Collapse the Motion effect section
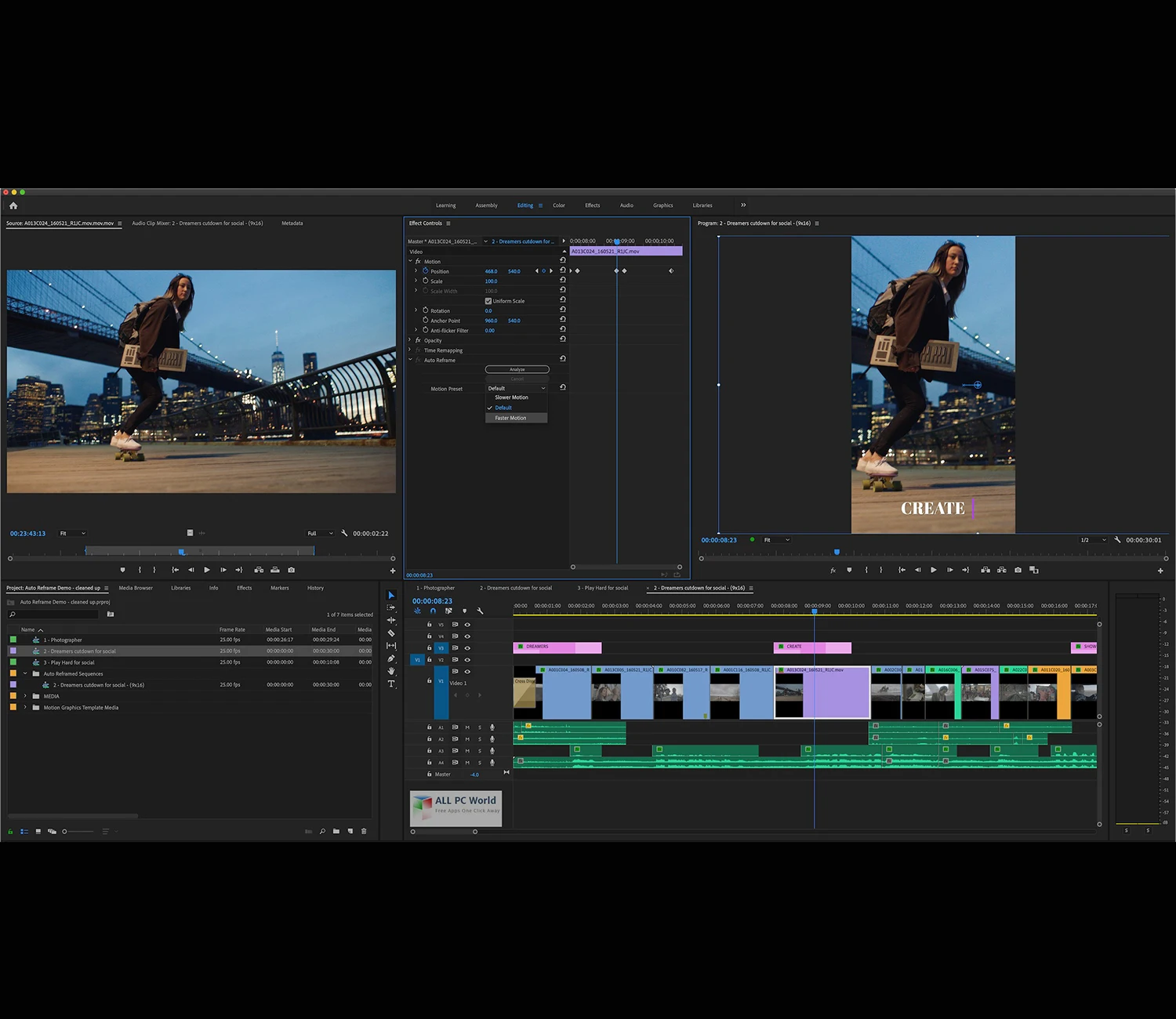Screen dimensions: 1176x1019 click(410, 261)
